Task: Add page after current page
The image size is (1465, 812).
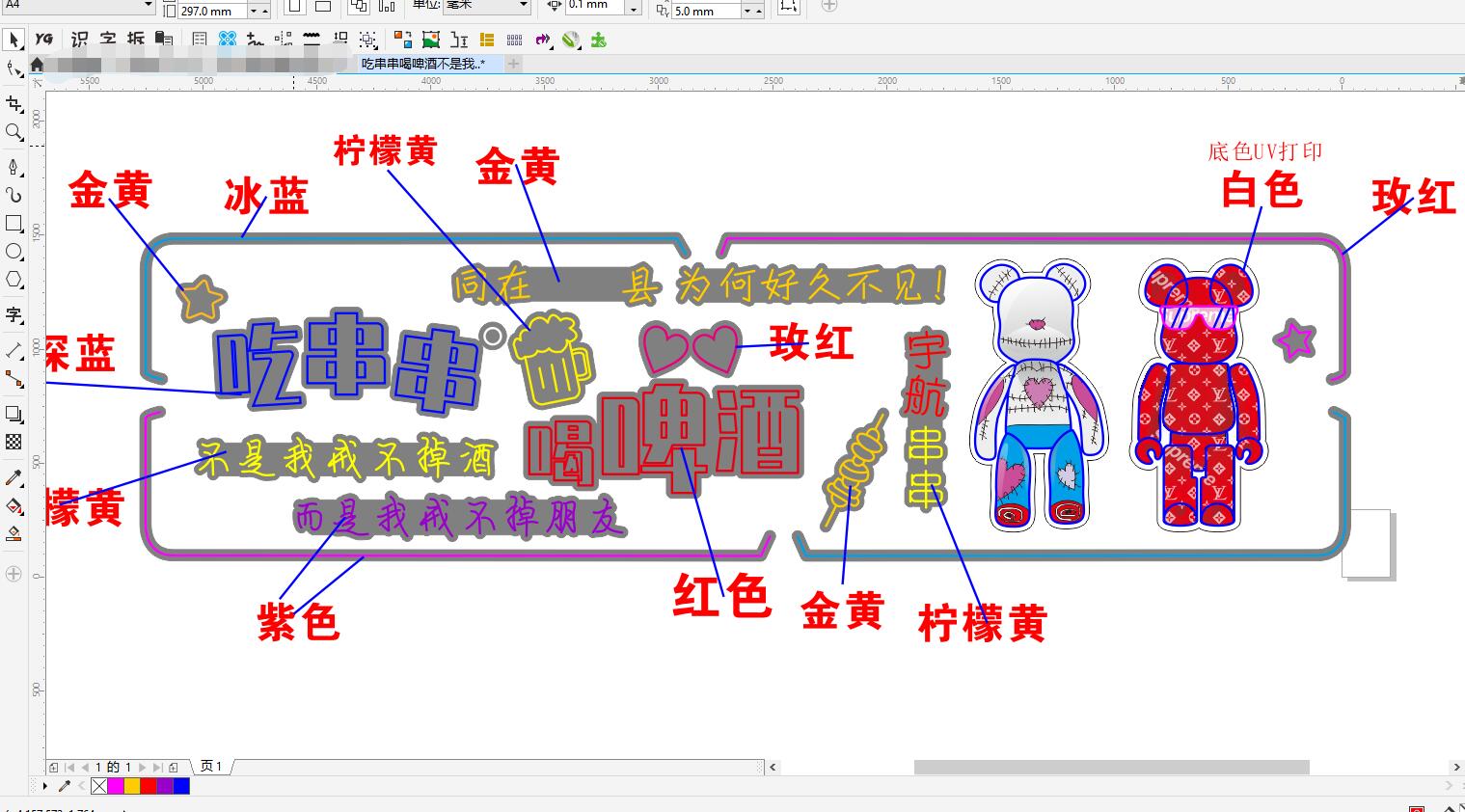Action: coord(174,768)
